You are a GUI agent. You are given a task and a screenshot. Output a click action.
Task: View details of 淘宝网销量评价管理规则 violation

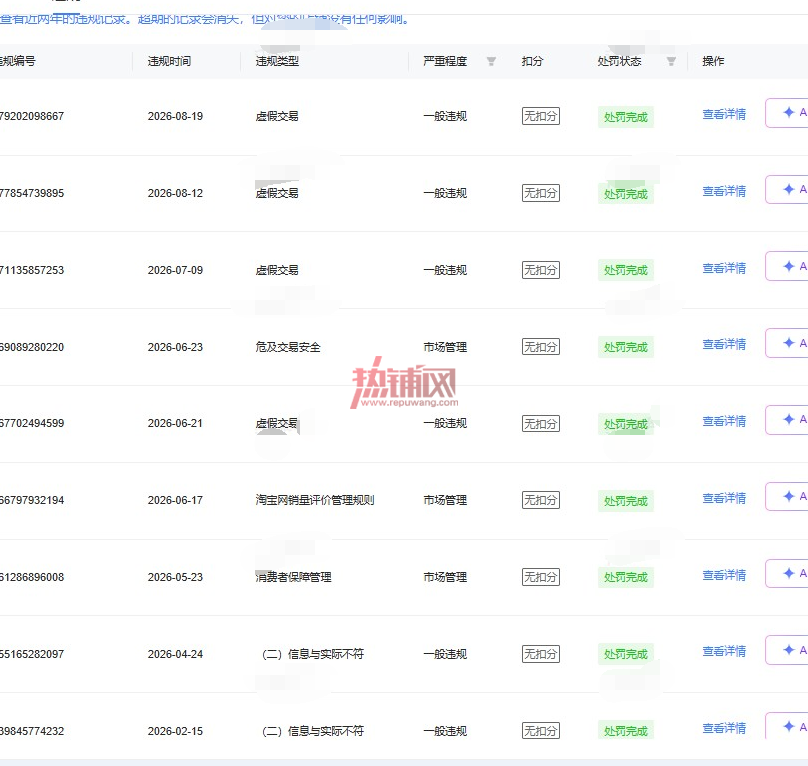click(724, 498)
